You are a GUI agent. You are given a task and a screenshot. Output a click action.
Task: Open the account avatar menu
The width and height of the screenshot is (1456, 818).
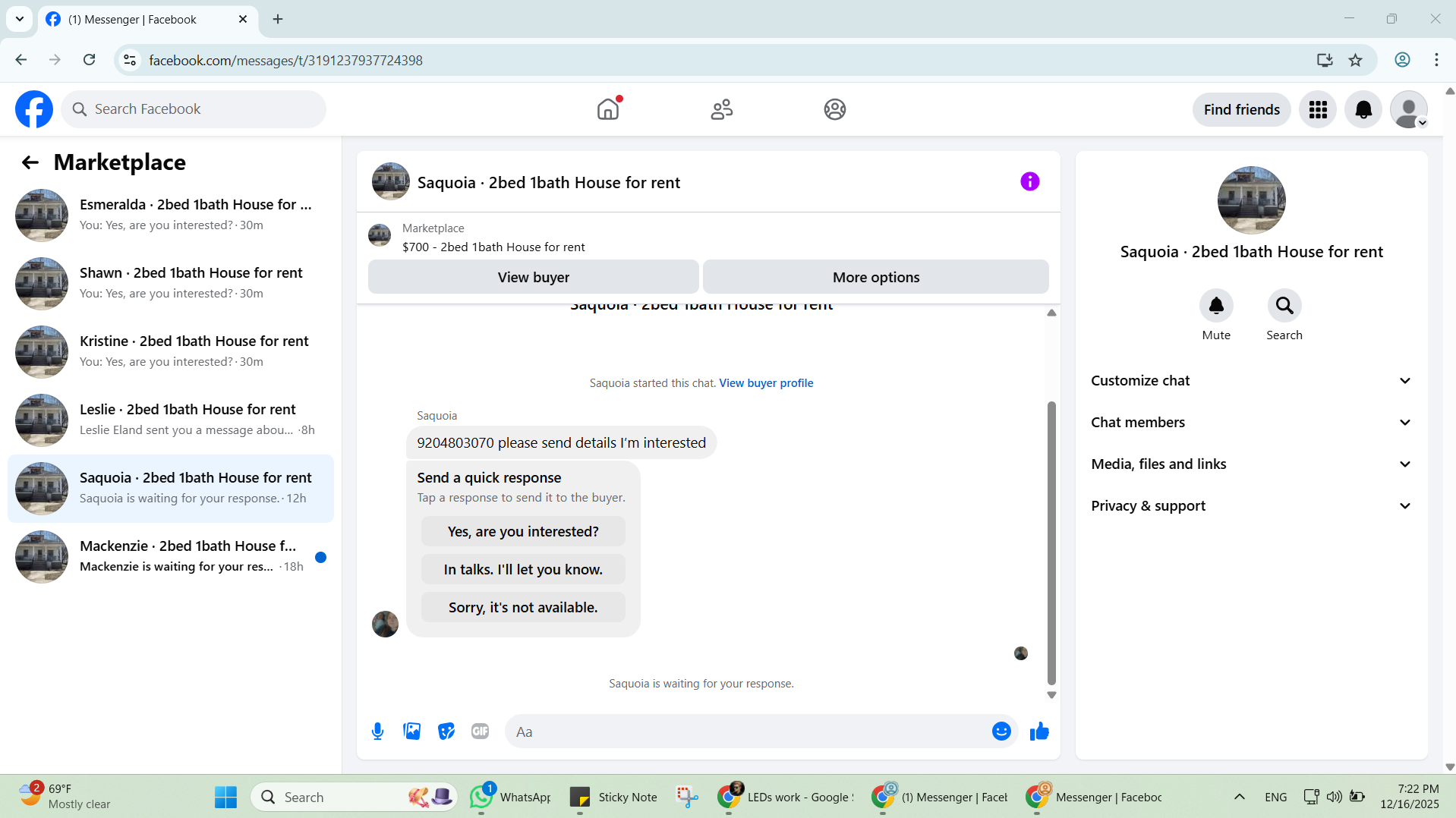1409,109
